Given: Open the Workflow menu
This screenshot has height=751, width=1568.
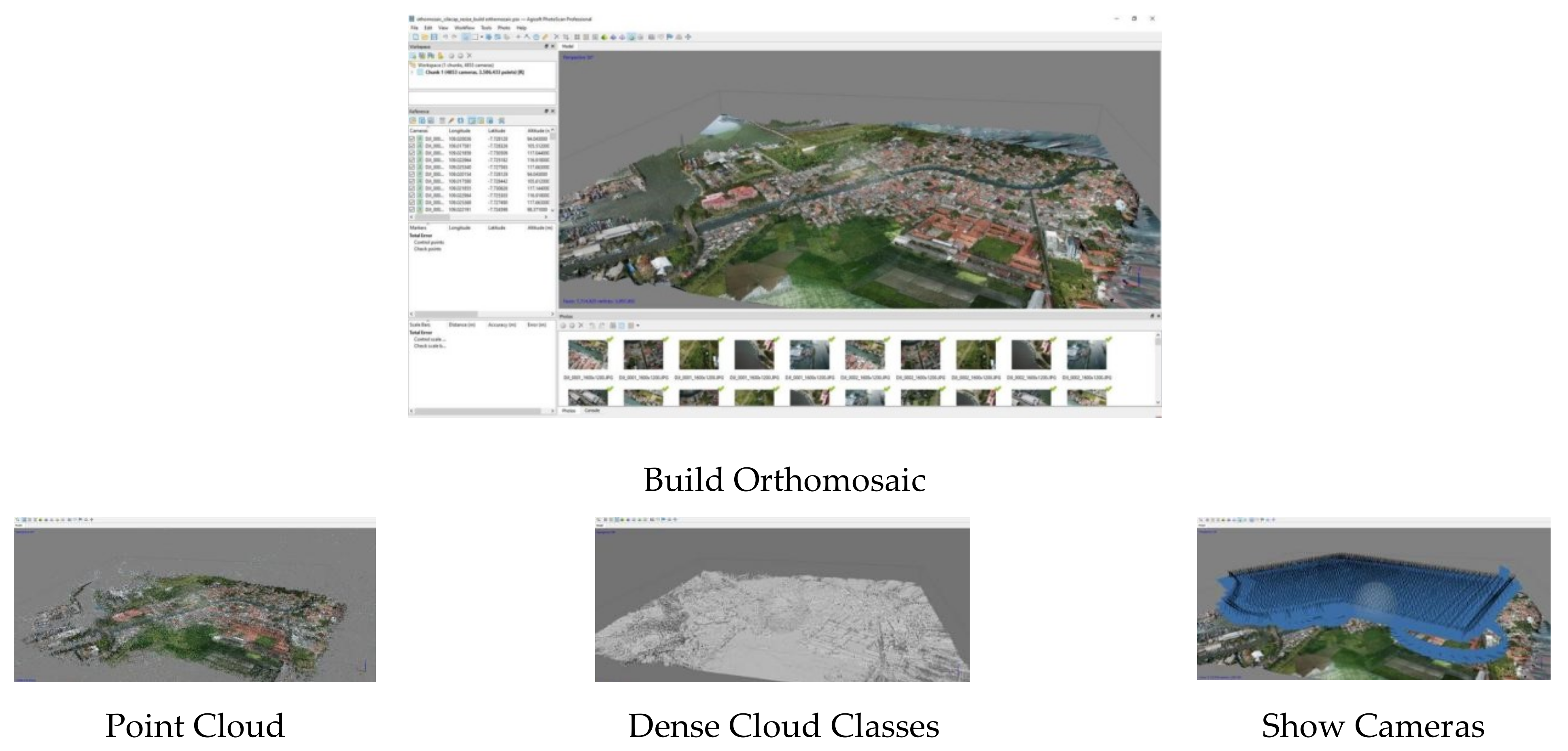Looking at the screenshot, I should (464, 28).
